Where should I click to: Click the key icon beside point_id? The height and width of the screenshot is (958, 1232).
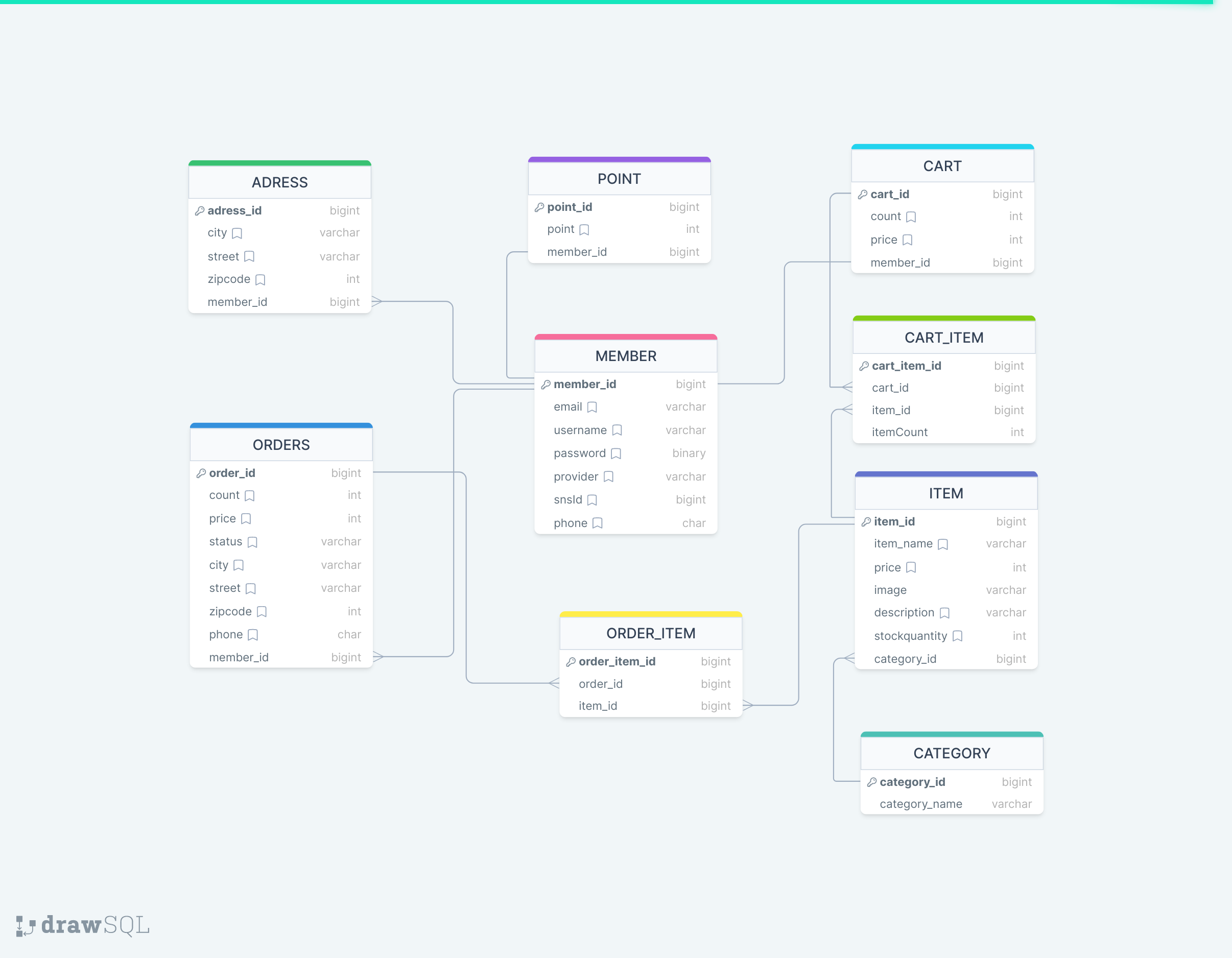[539, 207]
